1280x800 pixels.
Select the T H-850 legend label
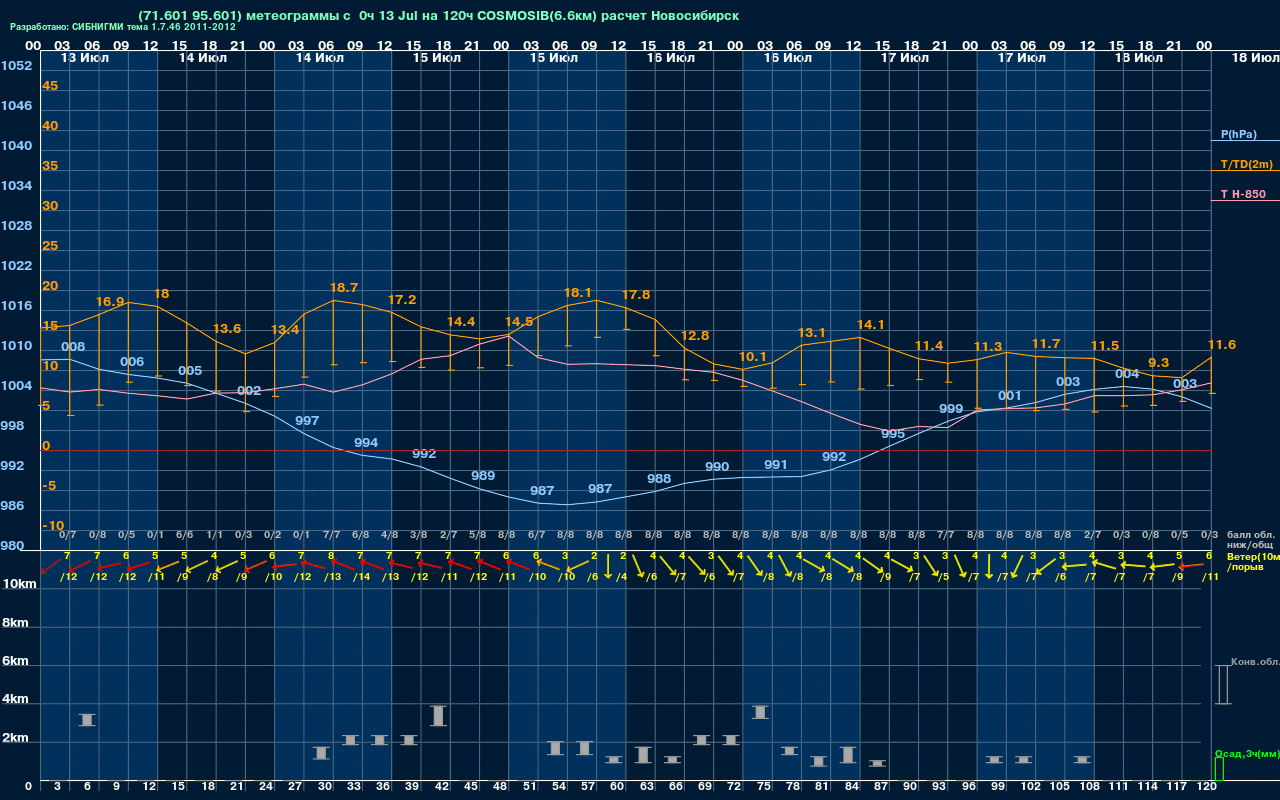pos(1243,194)
